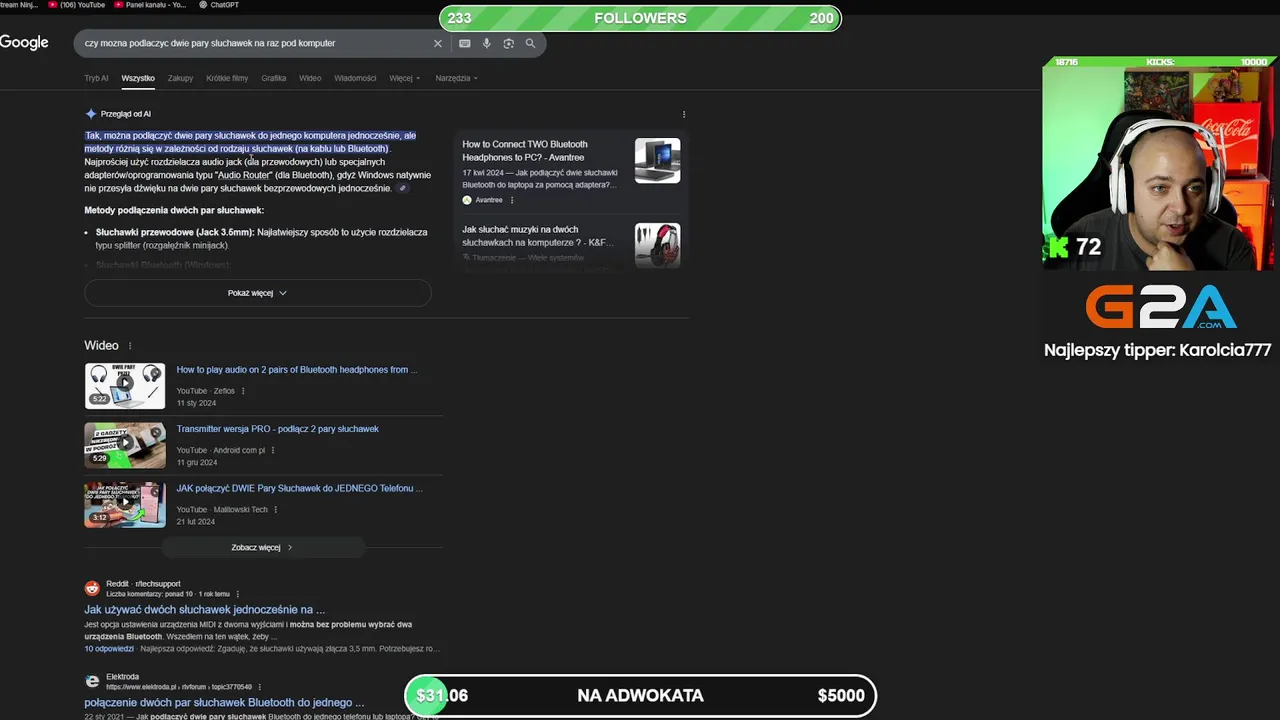Viewport: 1280px width, 720px height.
Task: Switch to the (106) YouTube browser tab
Action: (77, 5)
